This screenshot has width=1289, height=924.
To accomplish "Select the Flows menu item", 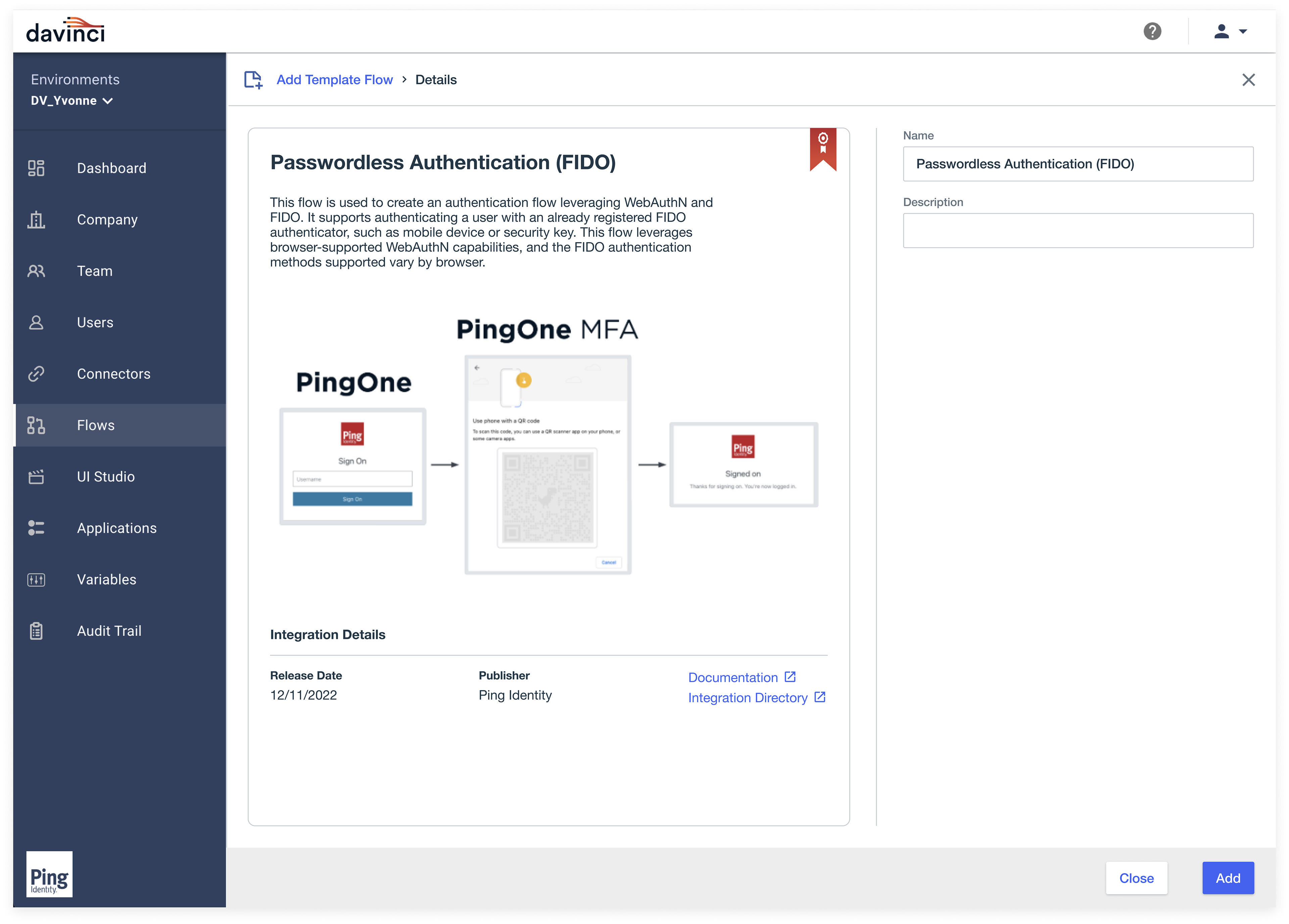I will click(120, 425).
